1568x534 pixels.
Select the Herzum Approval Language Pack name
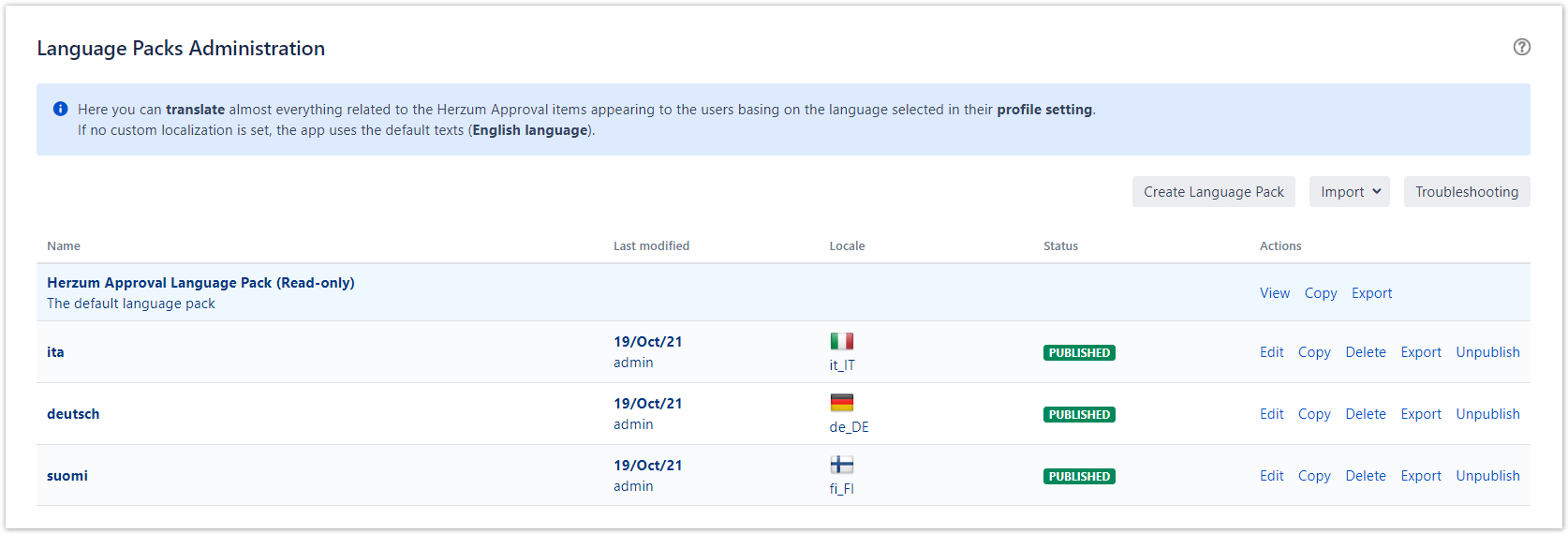point(200,283)
